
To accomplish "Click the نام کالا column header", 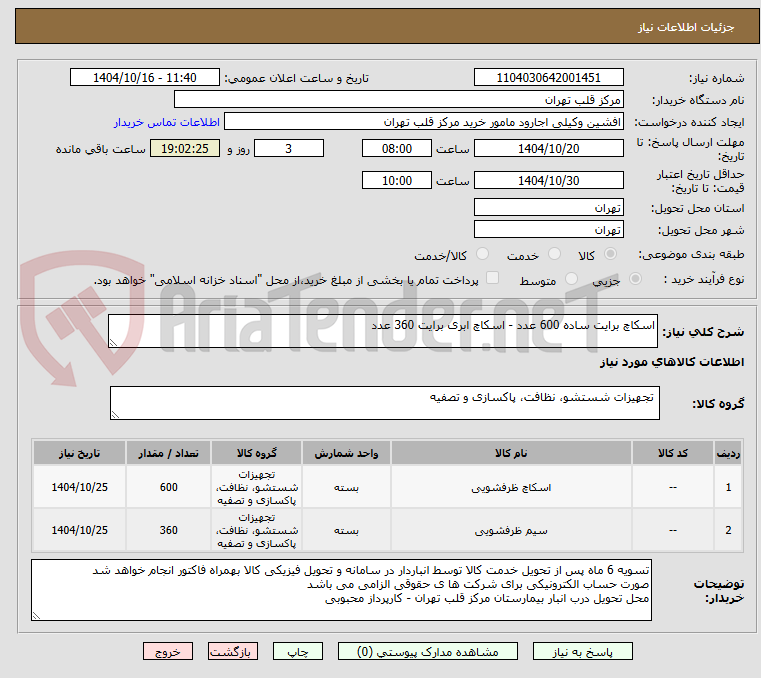I will 511,453.
